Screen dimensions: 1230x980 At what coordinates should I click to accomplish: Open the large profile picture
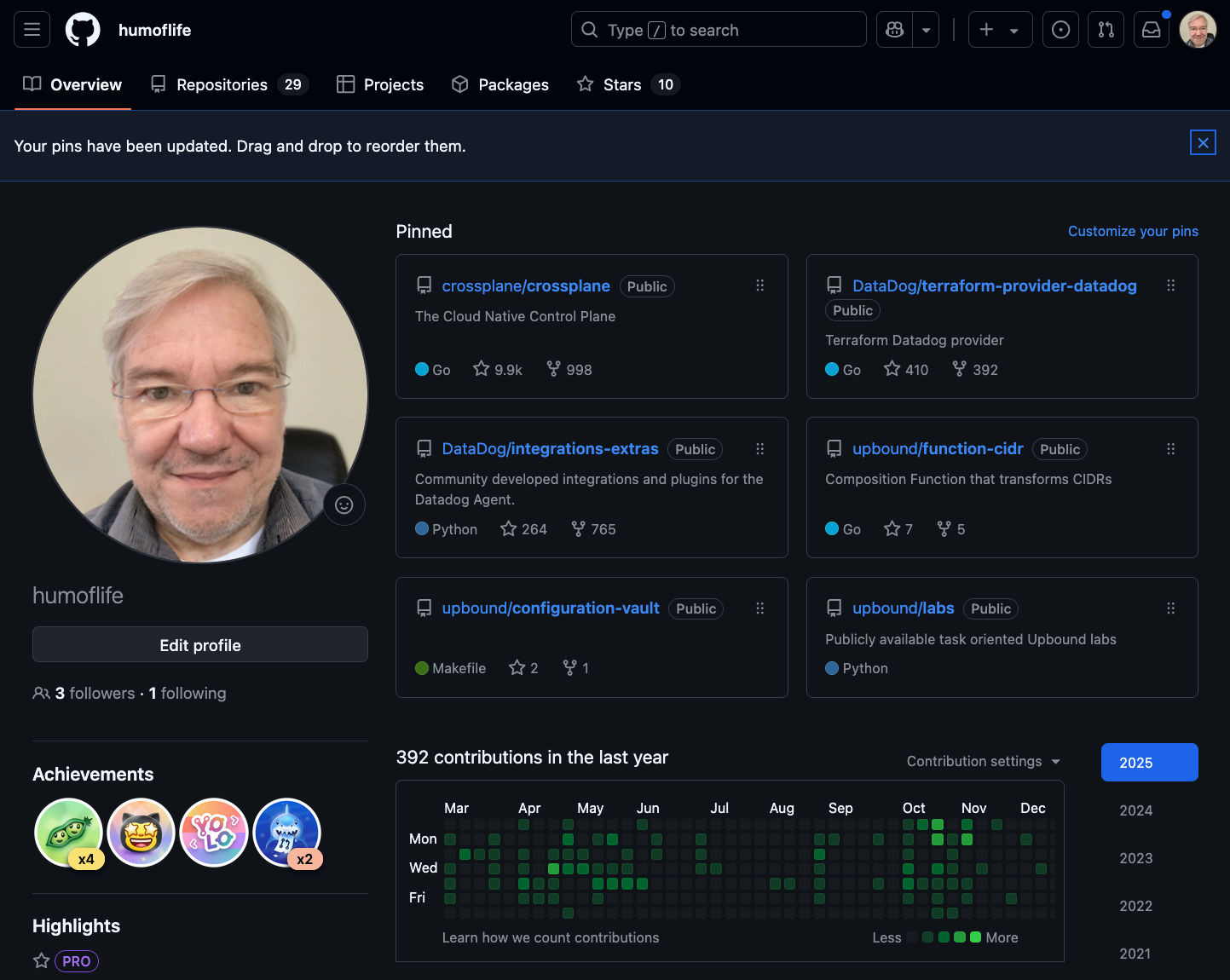(200, 395)
